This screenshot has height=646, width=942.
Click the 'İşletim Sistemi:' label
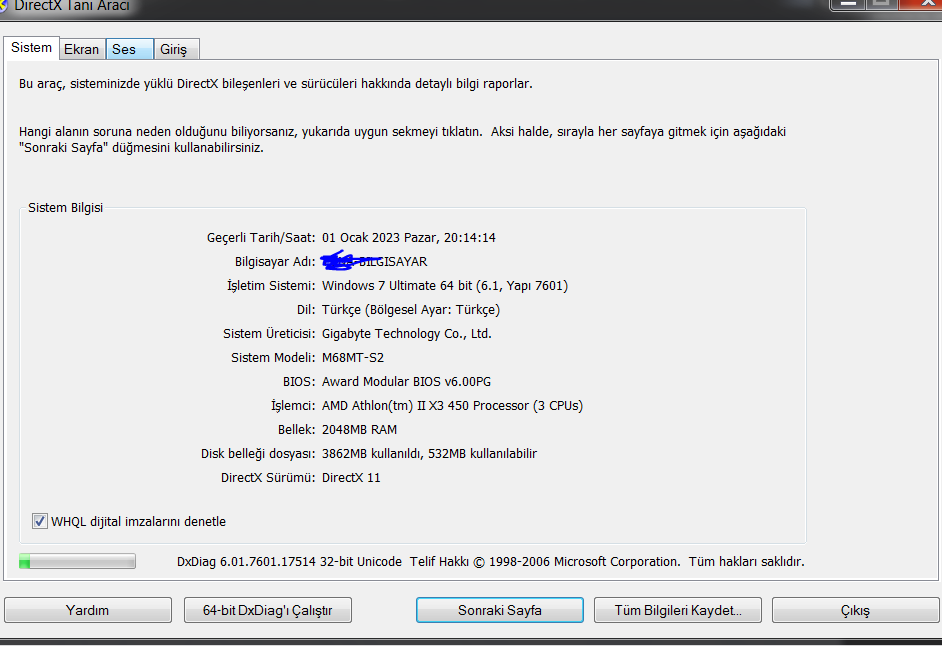point(271,285)
